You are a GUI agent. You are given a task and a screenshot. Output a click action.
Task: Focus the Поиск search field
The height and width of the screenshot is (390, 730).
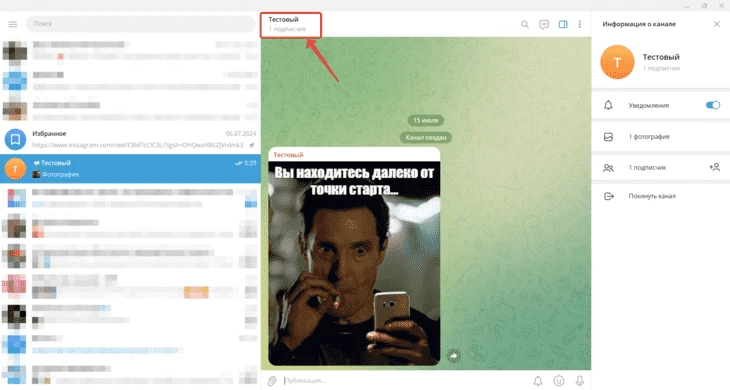point(140,24)
